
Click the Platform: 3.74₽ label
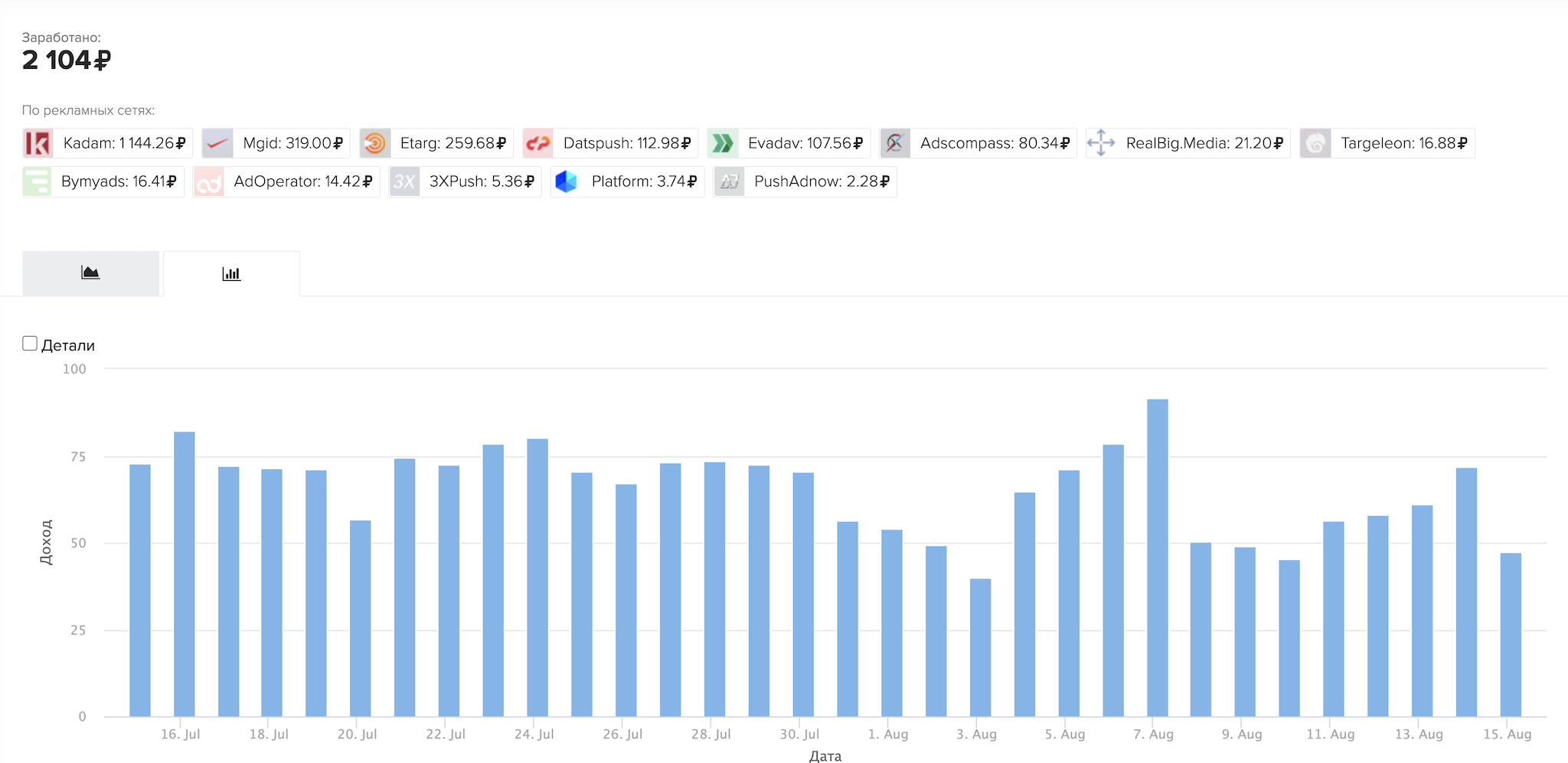point(645,181)
